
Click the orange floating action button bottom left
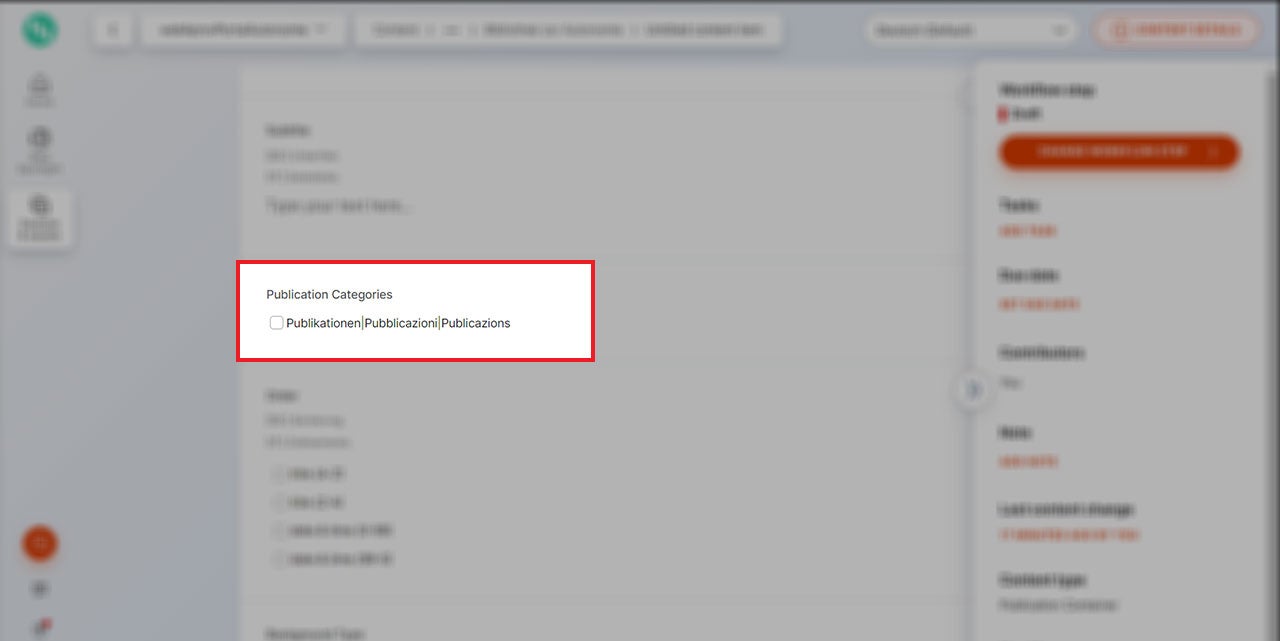pos(40,544)
